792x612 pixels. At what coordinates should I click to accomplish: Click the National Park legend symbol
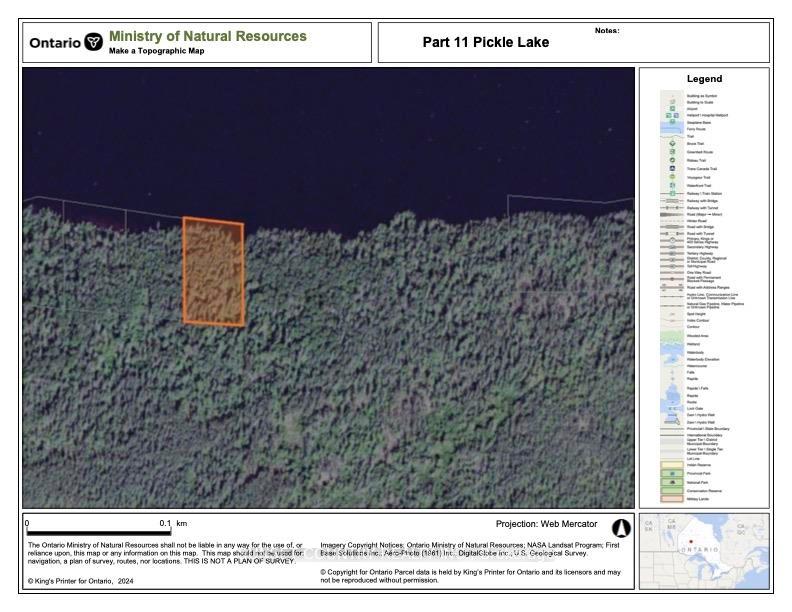coord(672,482)
